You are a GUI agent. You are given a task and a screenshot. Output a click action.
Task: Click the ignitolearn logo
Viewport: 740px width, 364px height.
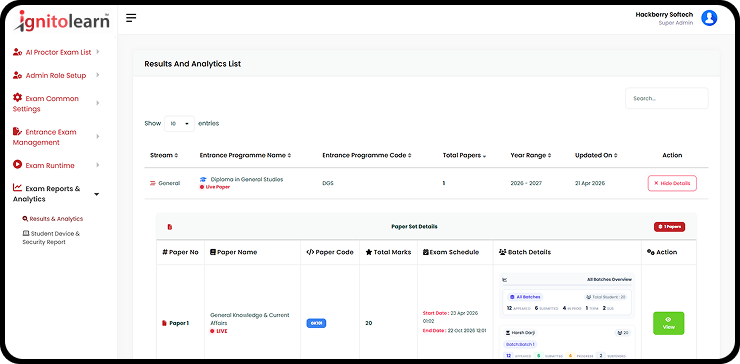[62, 21]
